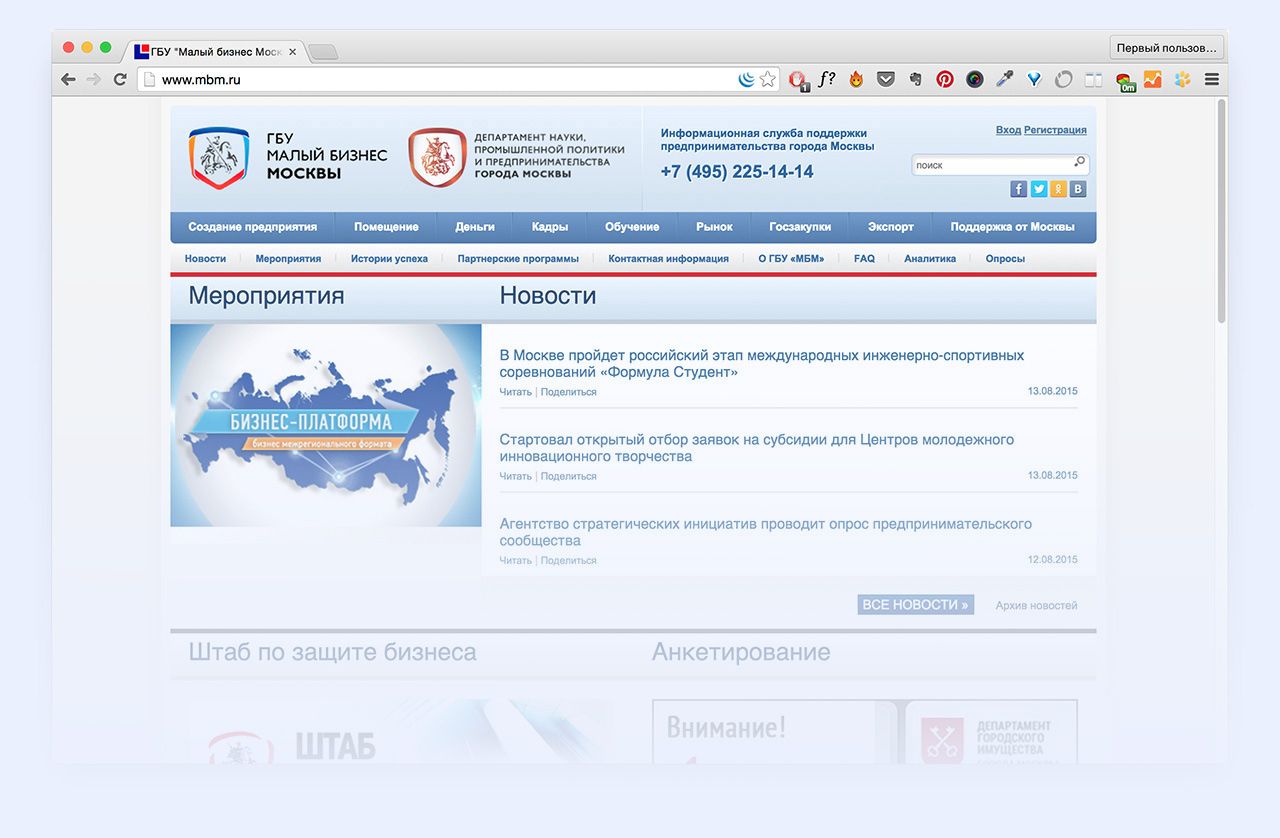Click the Вход login link
The height and width of the screenshot is (838, 1280).
[x=1008, y=130]
